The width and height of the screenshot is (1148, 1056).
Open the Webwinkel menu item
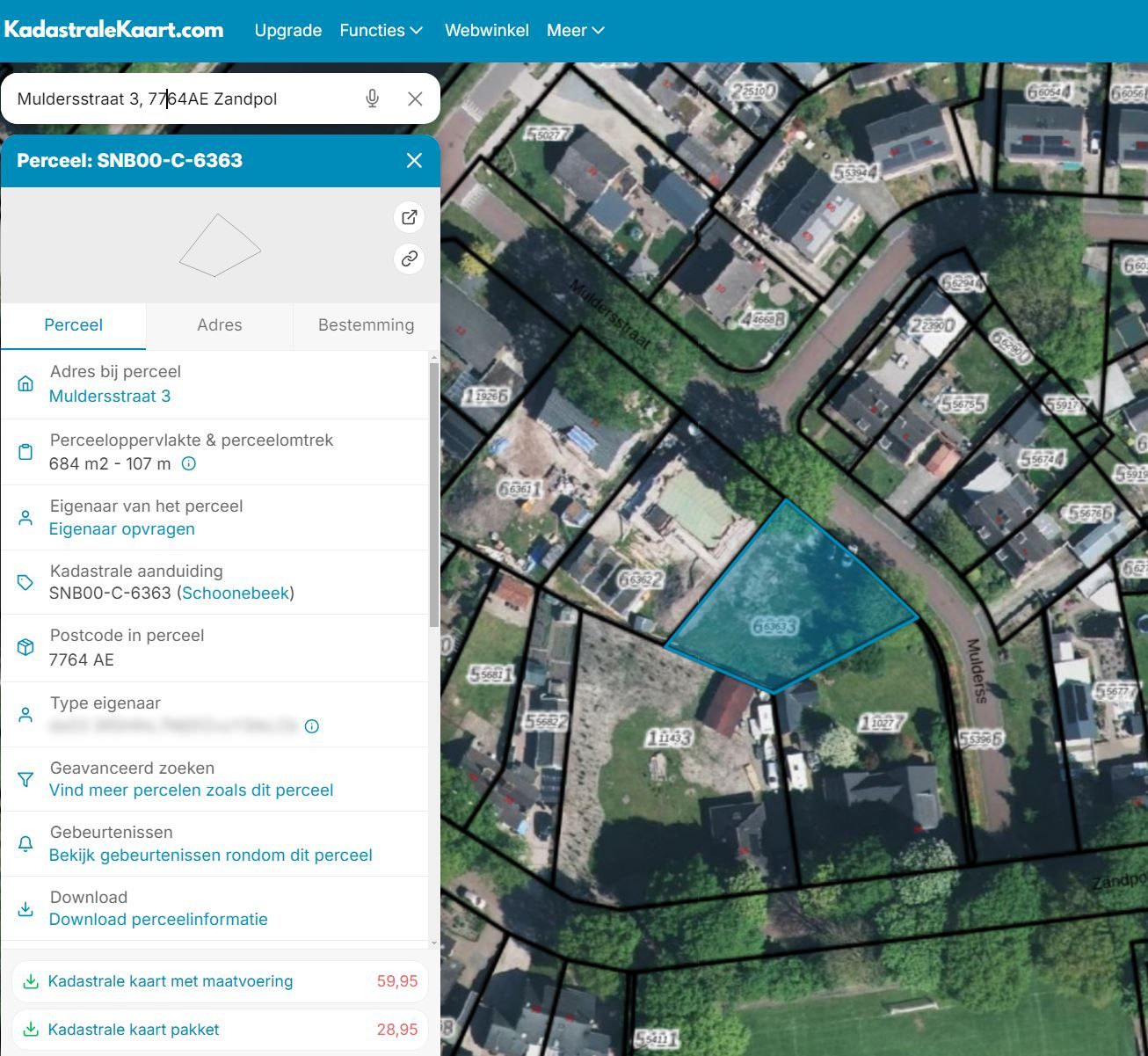point(486,30)
